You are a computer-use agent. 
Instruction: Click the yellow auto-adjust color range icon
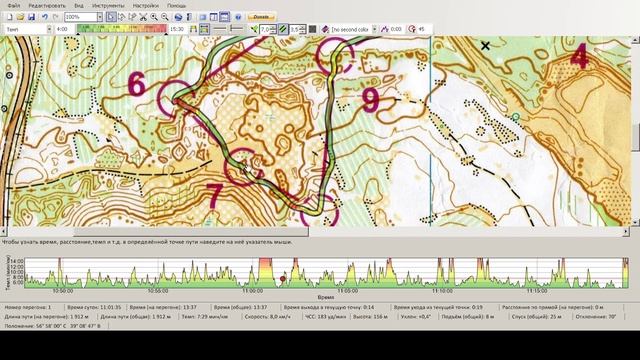pos(193,29)
